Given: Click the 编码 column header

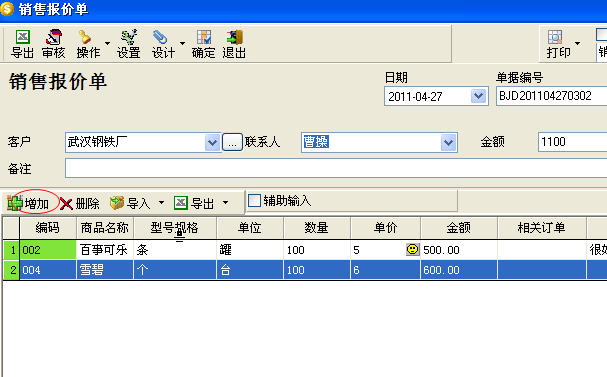Looking at the screenshot, I should click(48, 228).
